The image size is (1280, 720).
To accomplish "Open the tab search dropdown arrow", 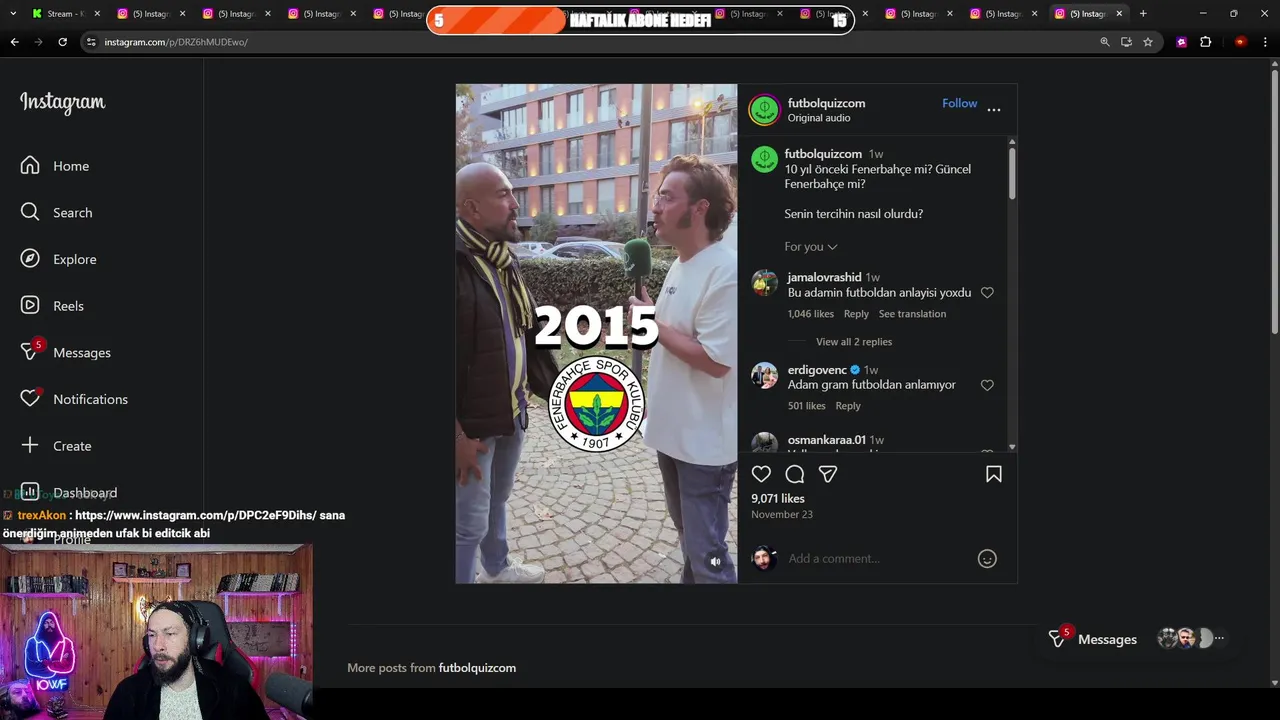I will coord(13,14).
